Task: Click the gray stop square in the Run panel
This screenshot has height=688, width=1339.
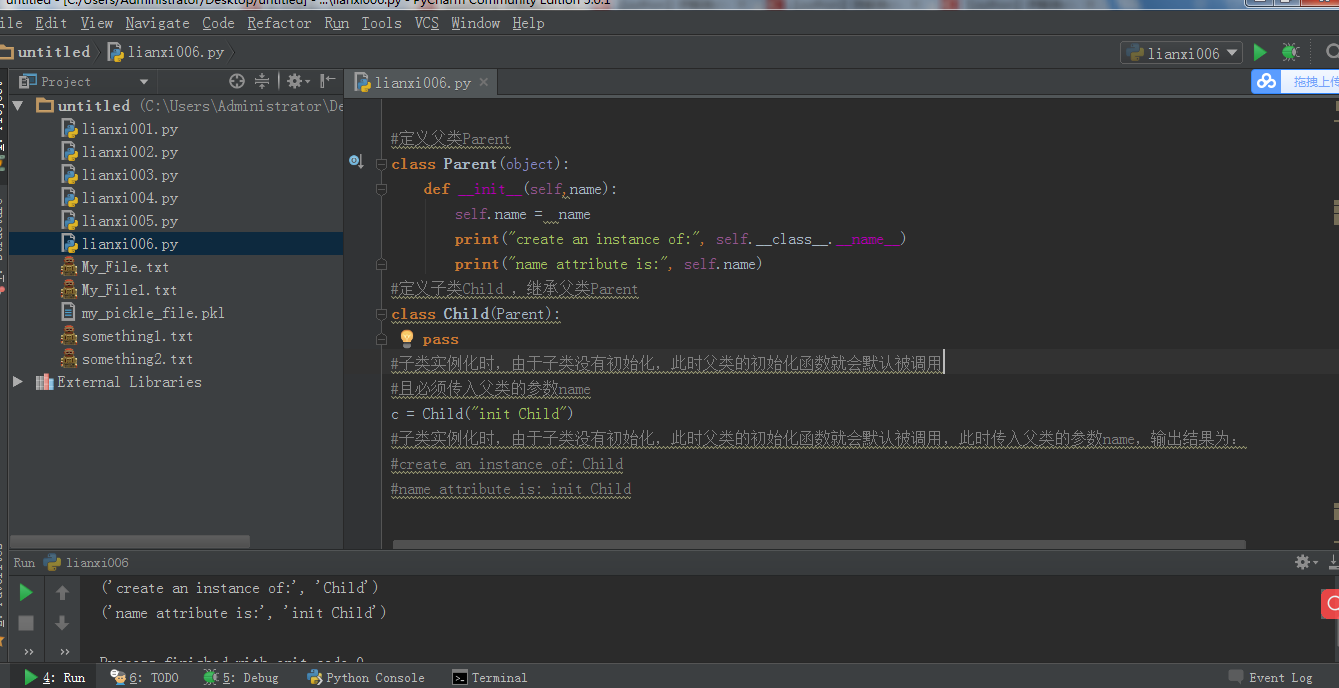Action: 26,622
